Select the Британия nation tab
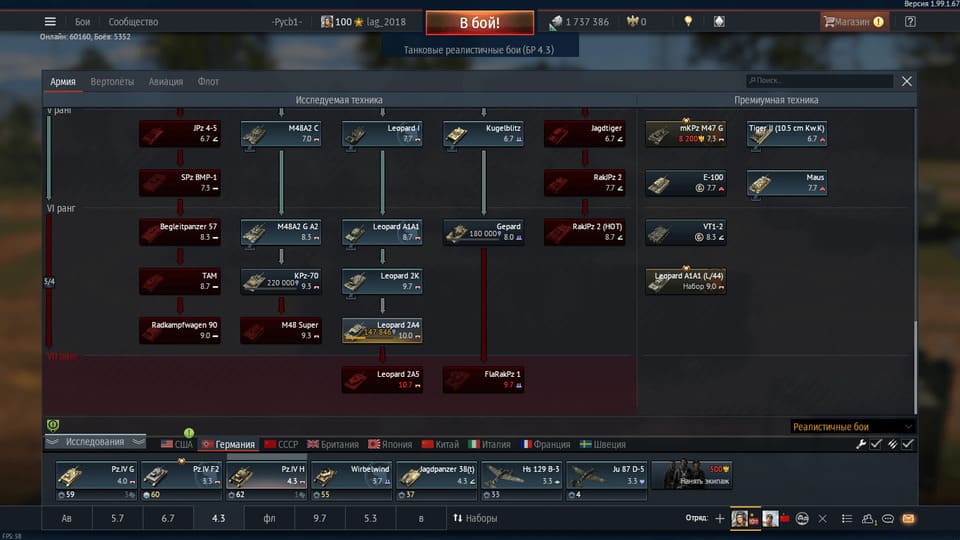960x540 pixels. [333, 444]
